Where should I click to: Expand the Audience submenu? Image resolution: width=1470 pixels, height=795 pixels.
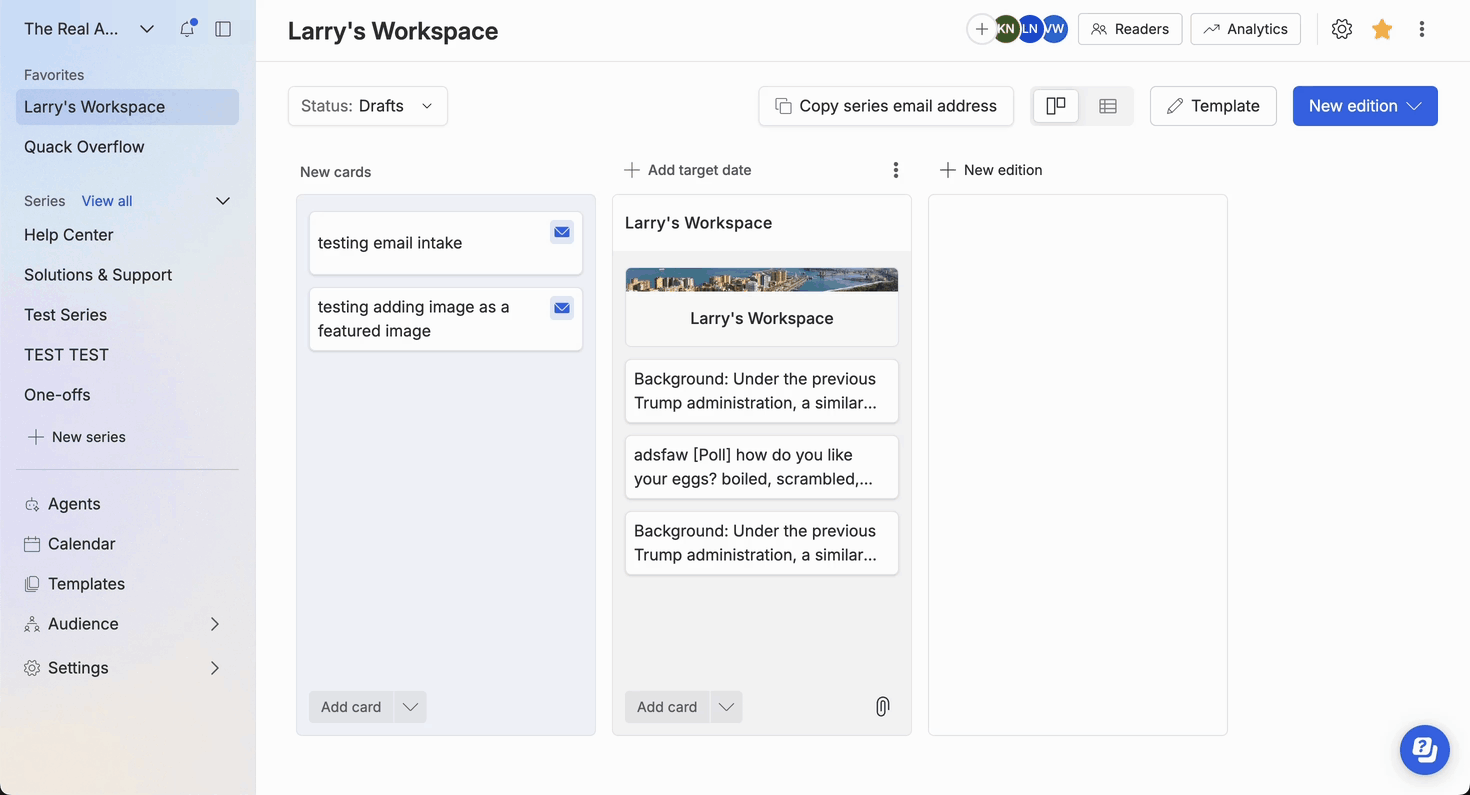[x=214, y=624]
